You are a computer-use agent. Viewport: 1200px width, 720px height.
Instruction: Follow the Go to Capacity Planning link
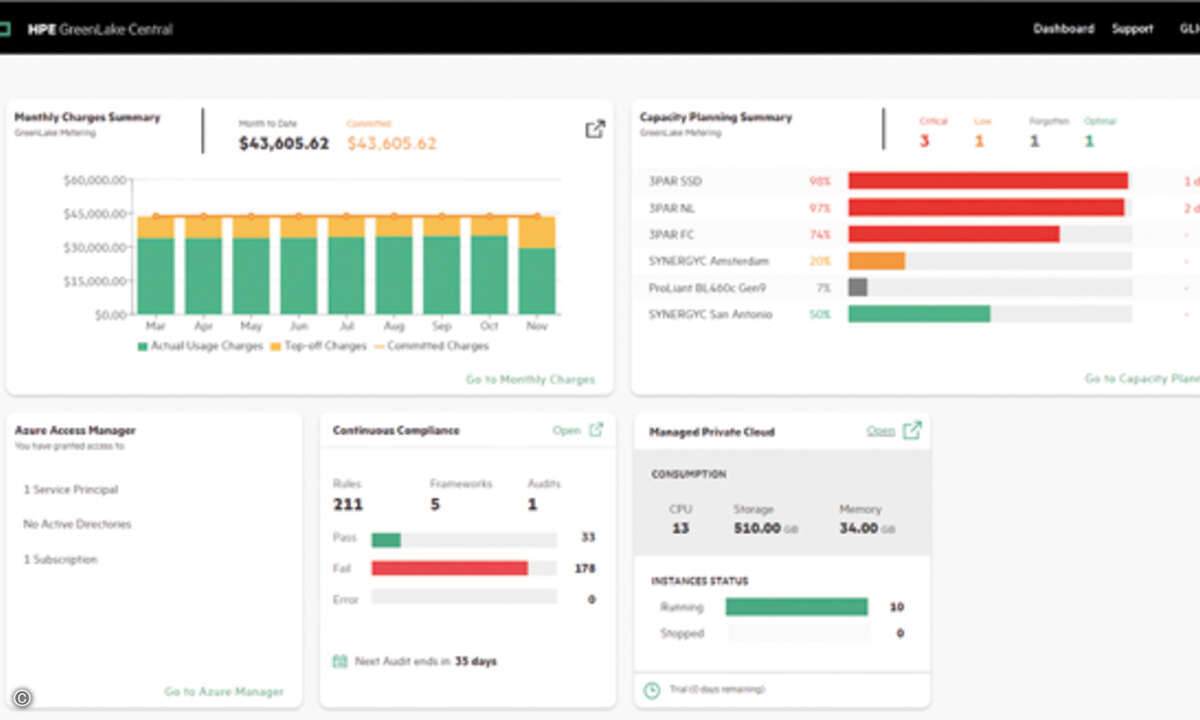pos(1142,379)
